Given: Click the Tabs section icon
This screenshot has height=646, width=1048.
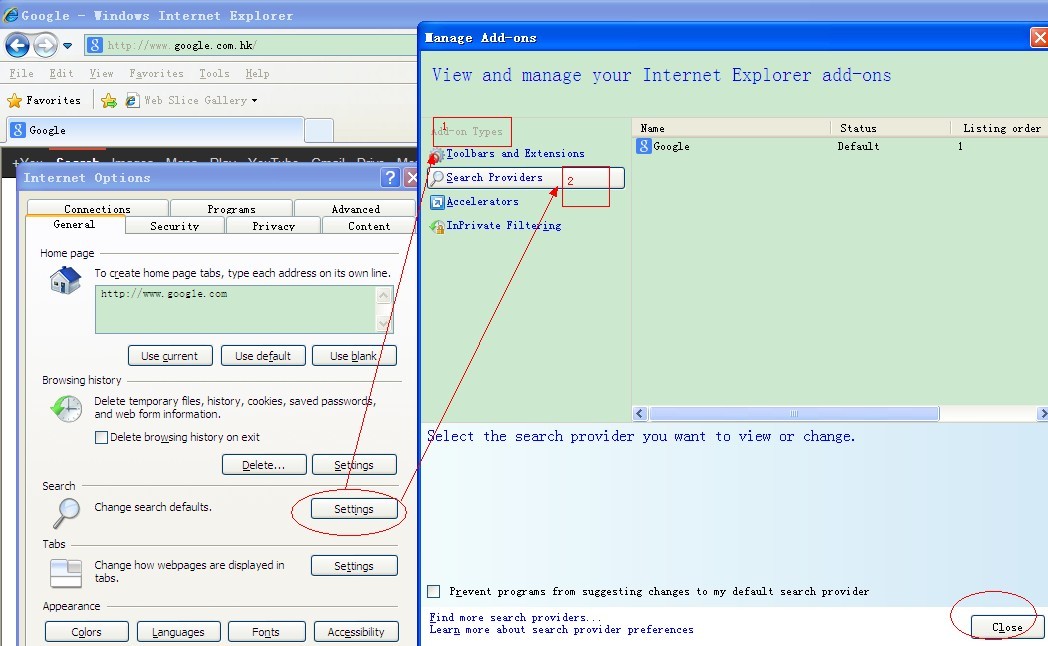Looking at the screenshot, I should tap(66, 573).
